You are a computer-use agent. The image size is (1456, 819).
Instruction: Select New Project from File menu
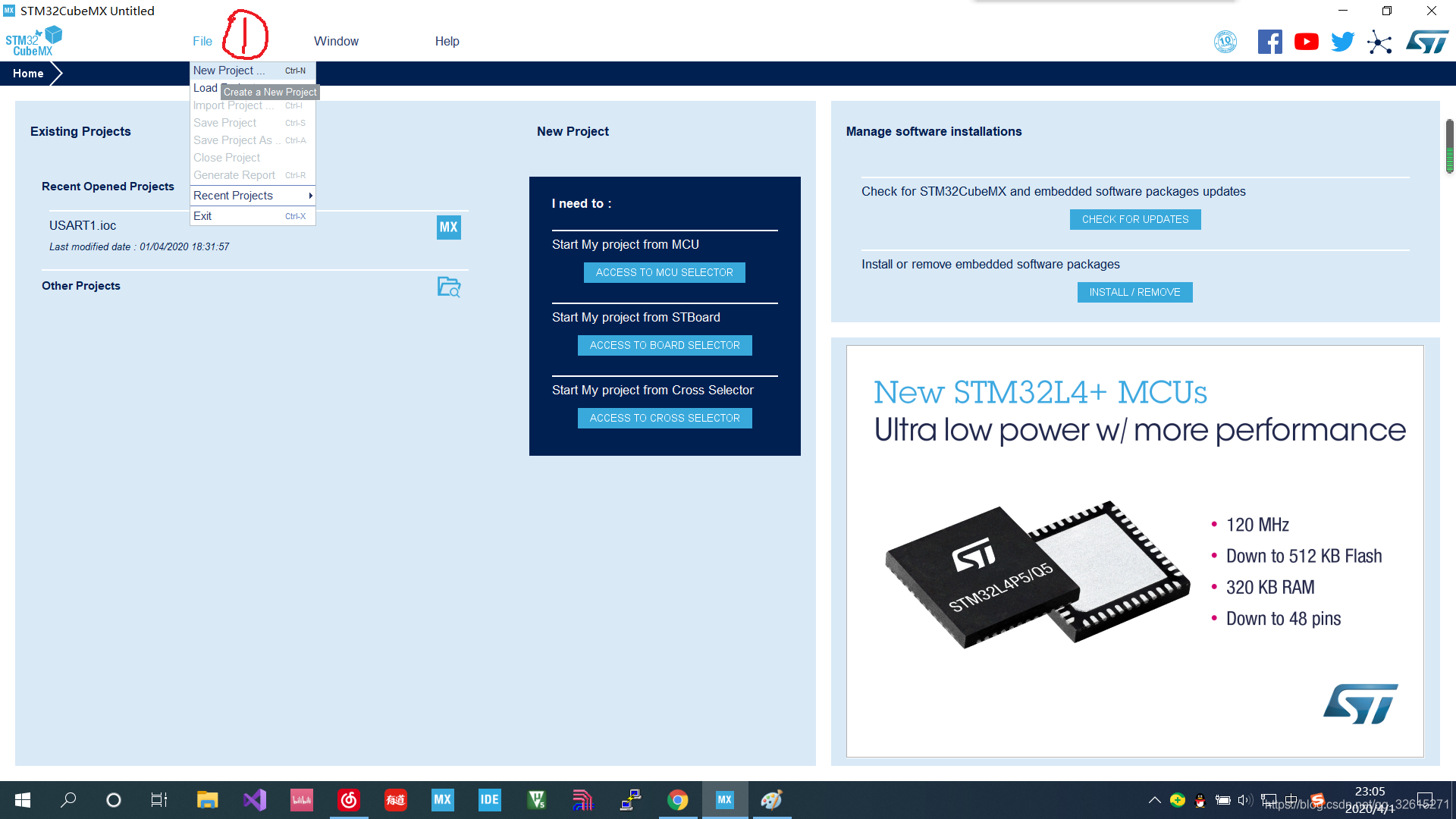(x=228, y=69)
